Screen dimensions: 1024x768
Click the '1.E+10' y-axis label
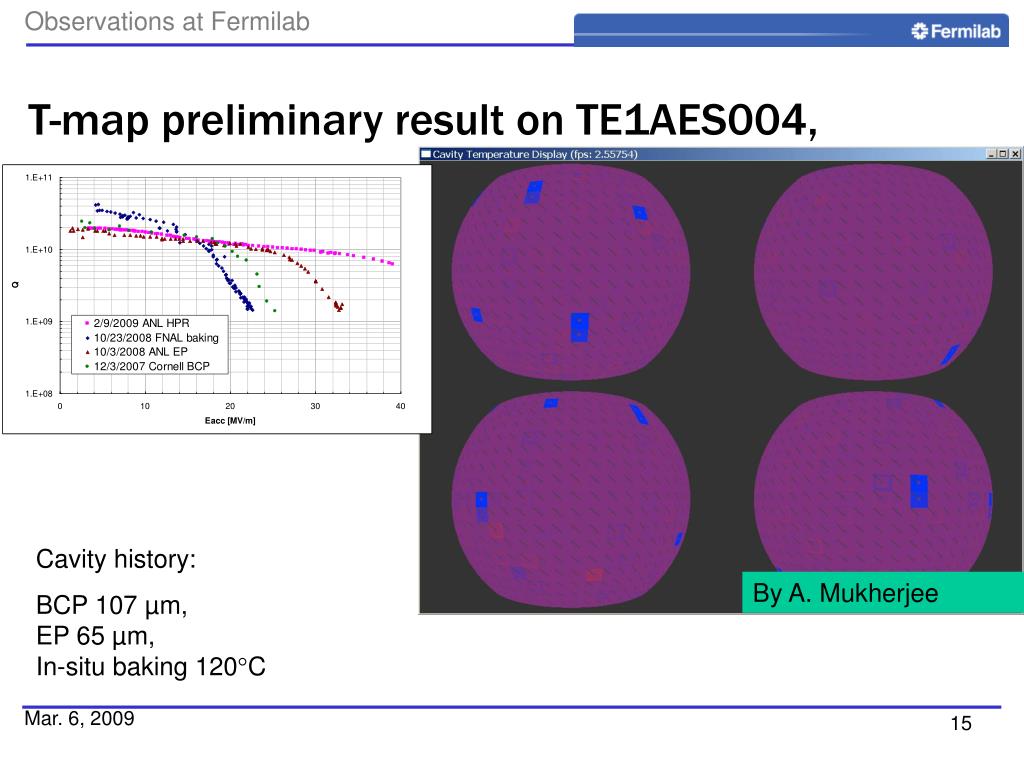coord(39,249)
